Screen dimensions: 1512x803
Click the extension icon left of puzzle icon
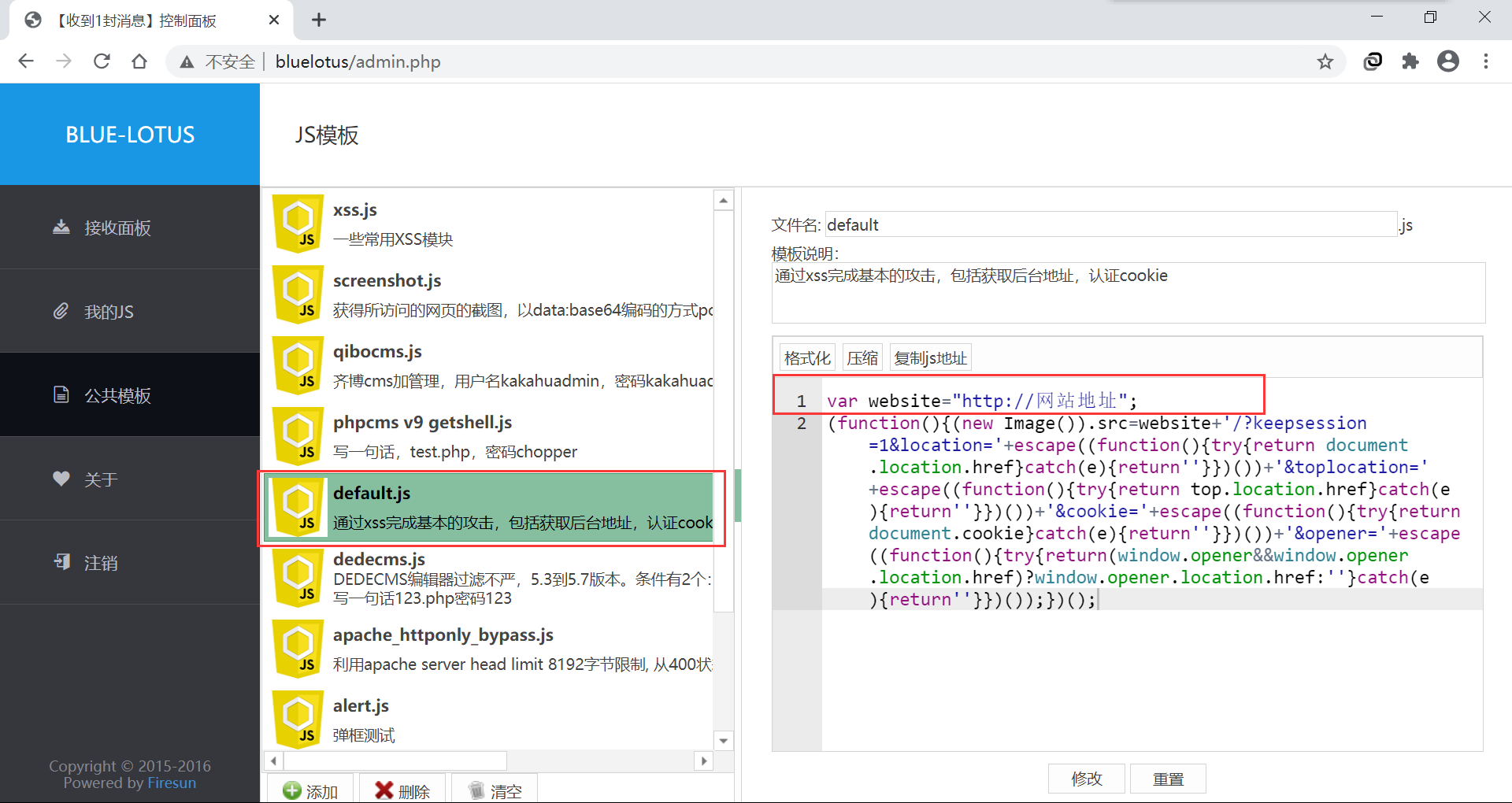1373,61
